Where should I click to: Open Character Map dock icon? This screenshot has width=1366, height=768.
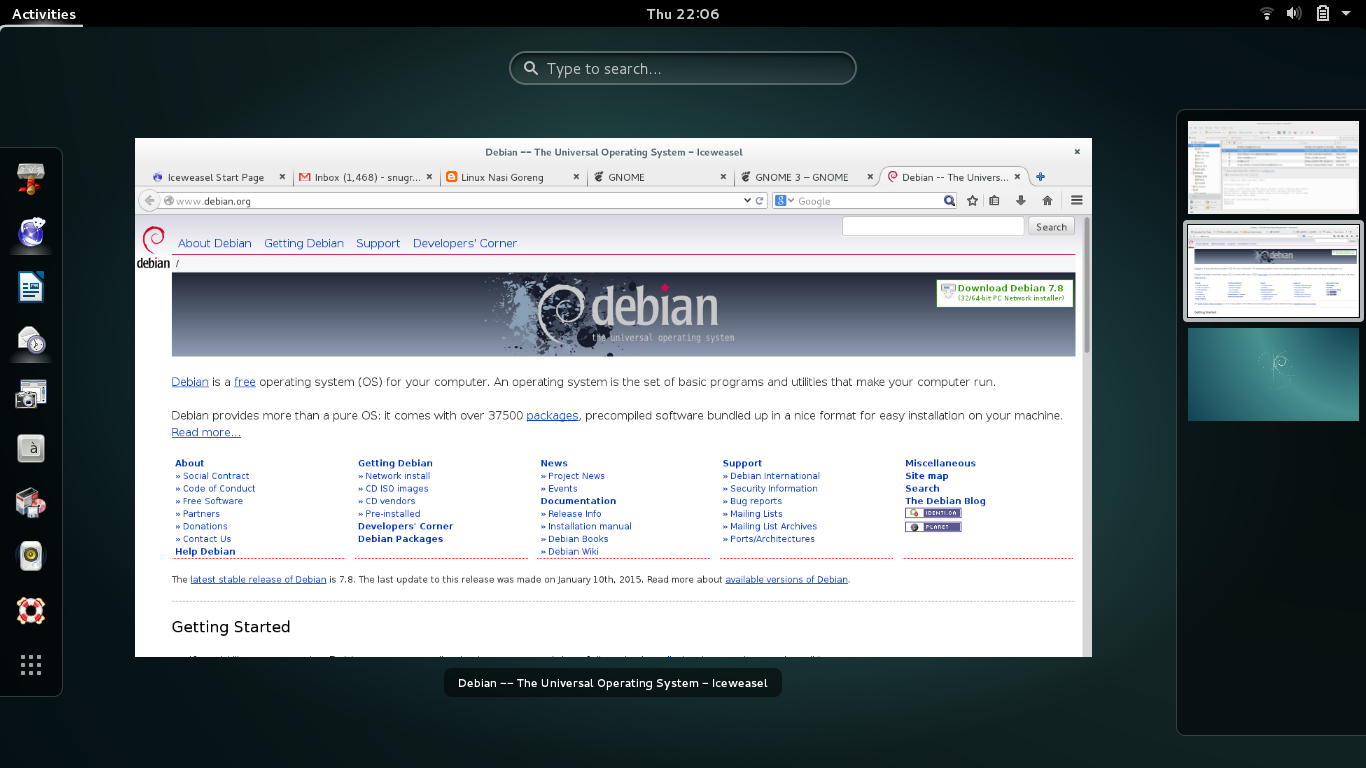31,449
